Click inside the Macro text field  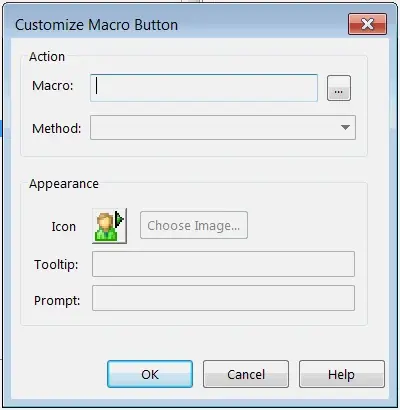point(204,88)
